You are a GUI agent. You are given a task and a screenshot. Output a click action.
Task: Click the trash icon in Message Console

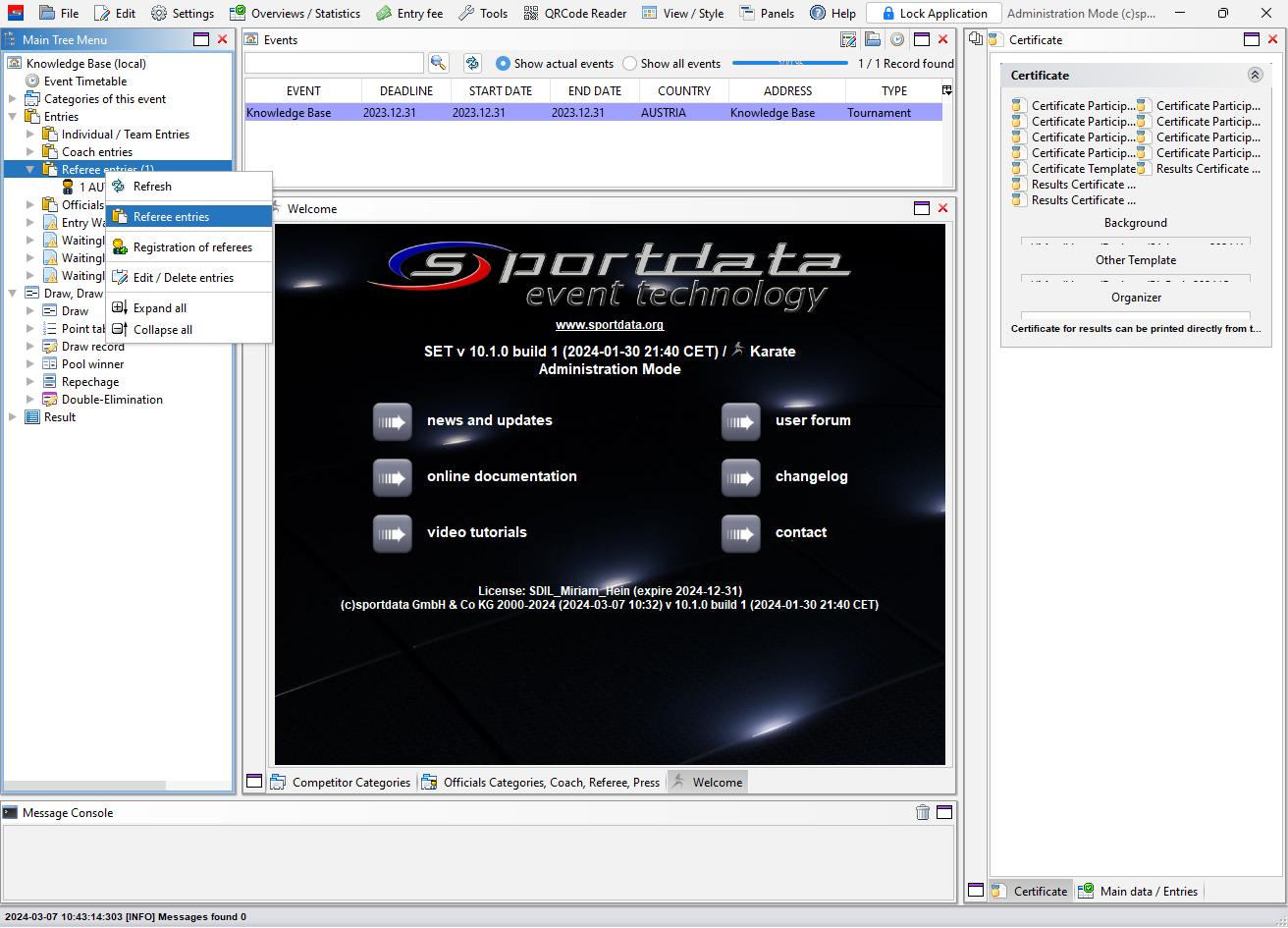923,812
